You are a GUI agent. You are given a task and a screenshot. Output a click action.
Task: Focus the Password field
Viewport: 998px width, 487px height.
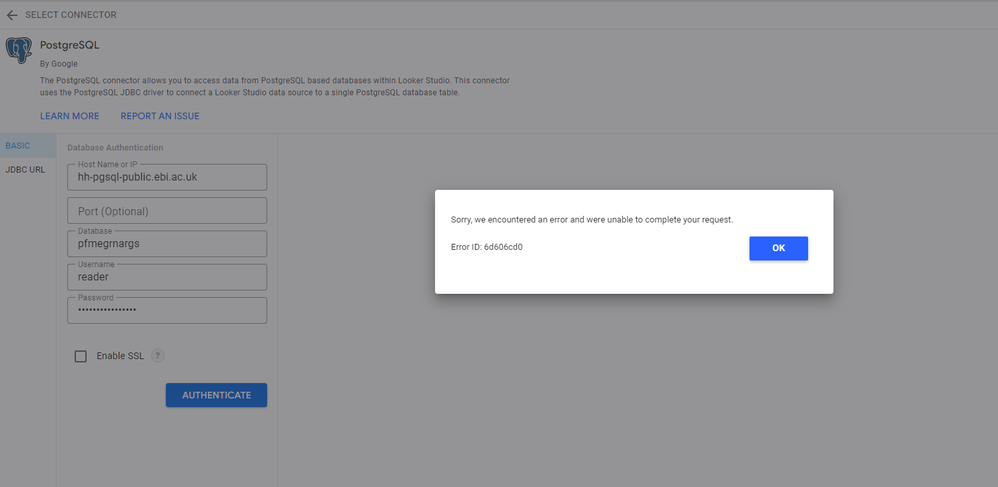167,310
